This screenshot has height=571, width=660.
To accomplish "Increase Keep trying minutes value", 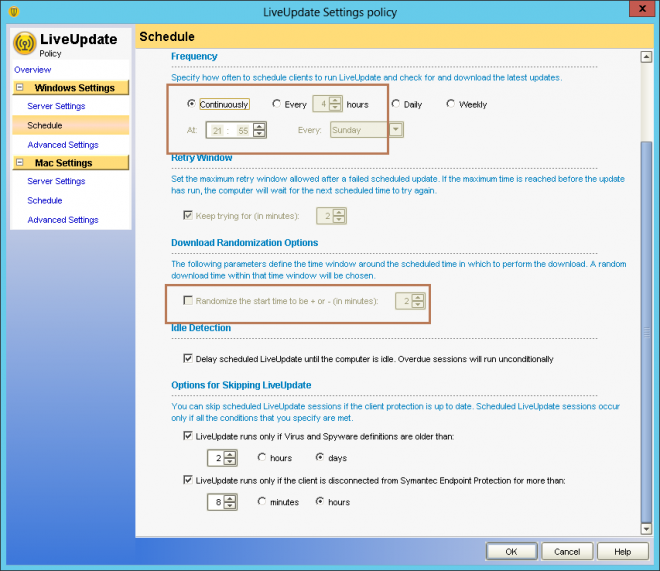I will (339, 212).
